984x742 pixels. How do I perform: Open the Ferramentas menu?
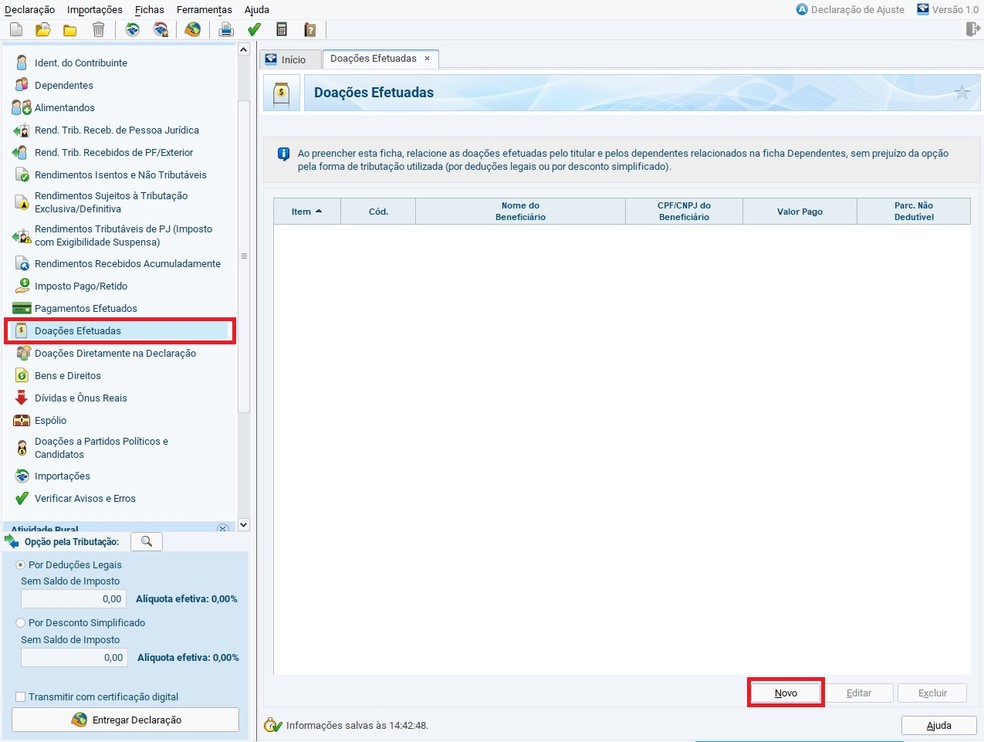pos(204,9)
